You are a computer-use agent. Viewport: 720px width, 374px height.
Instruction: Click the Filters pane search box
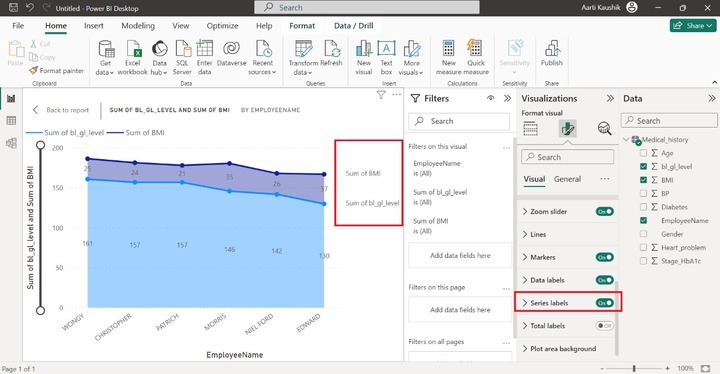(x=459, y=121)
